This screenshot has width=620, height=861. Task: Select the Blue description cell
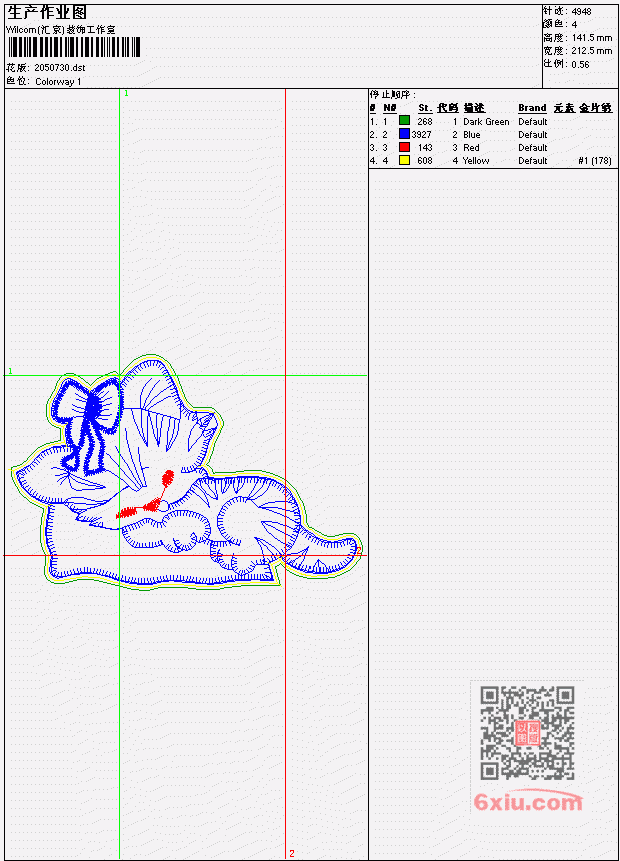point(471,135)
